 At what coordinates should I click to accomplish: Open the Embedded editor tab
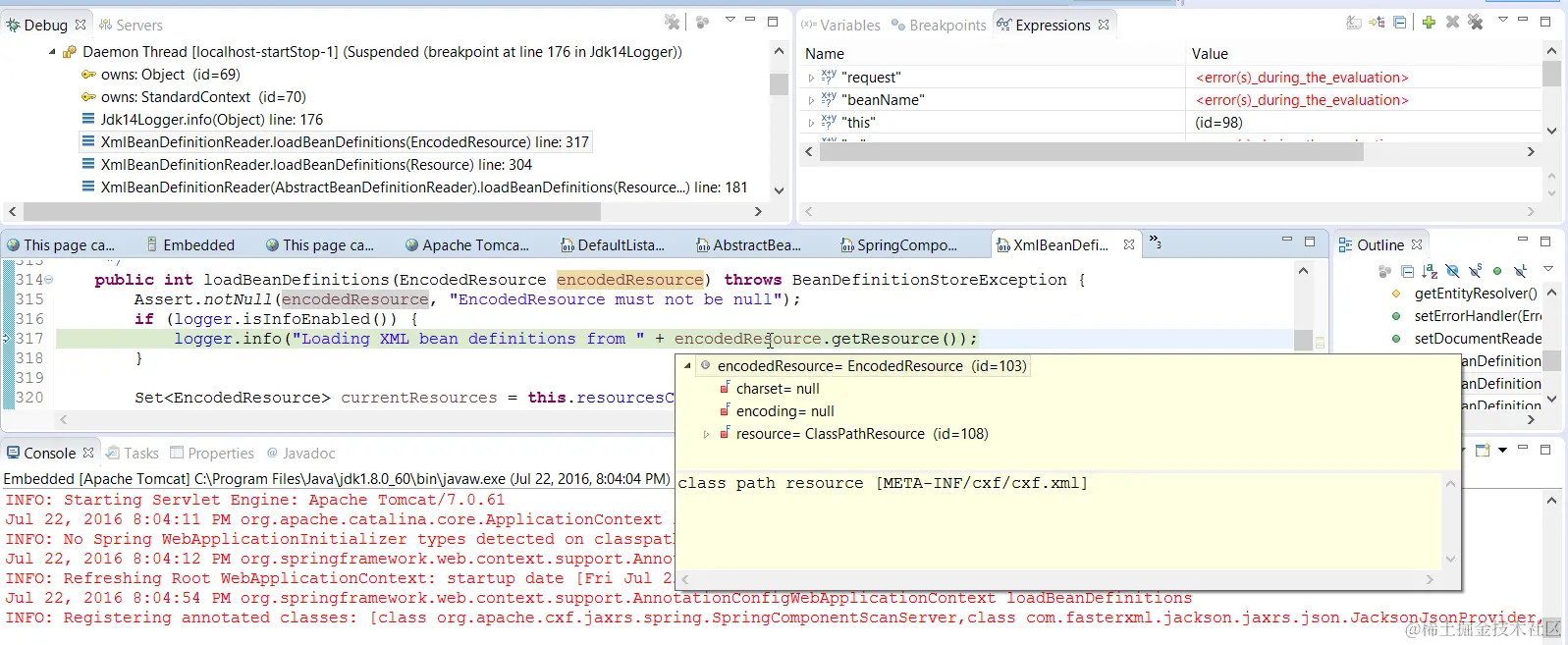190,245
